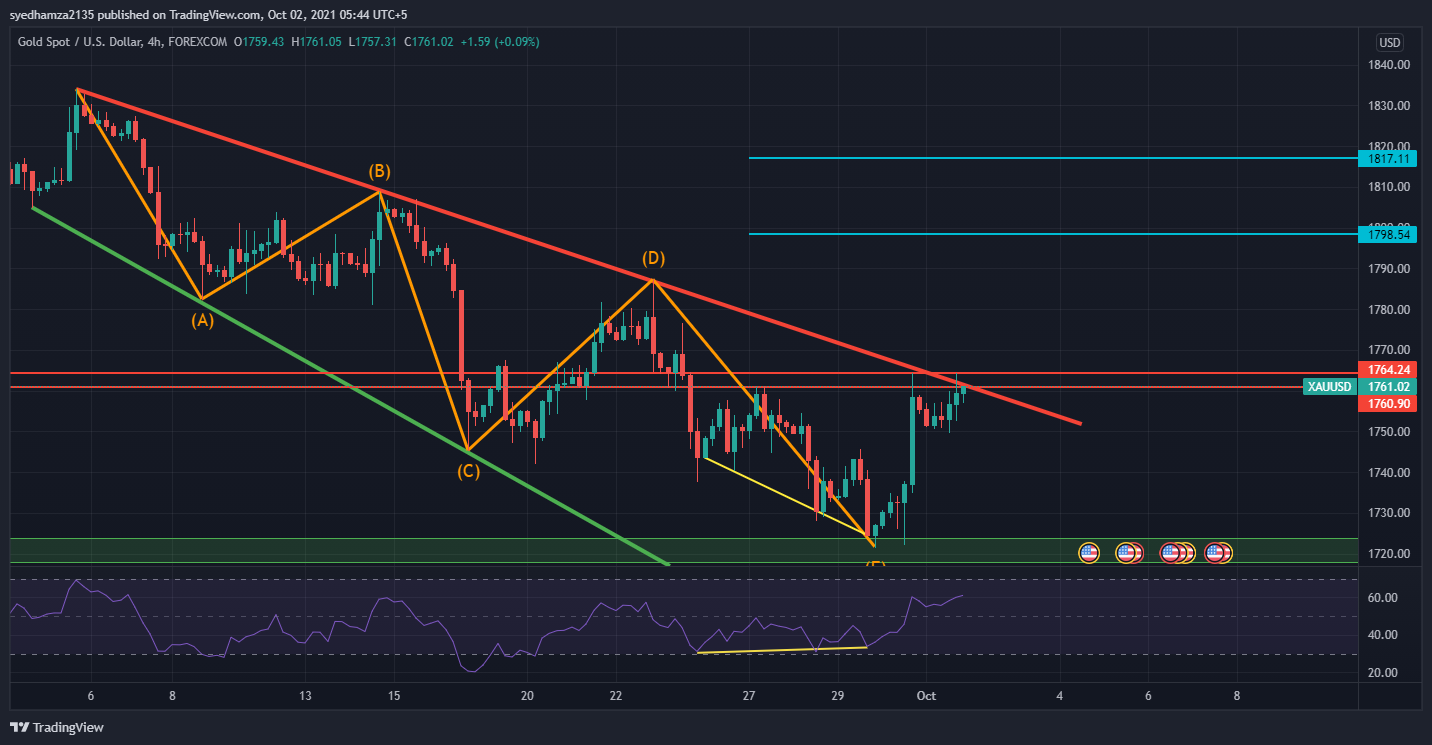The width and height of the screenshot is (1432, 745).
Task: Click the 1790.00 price axis label
Action: (1391, 269)
